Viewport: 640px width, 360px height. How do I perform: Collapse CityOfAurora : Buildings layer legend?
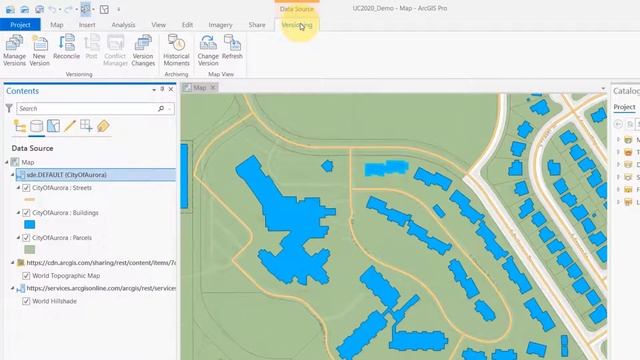(18, 213)
